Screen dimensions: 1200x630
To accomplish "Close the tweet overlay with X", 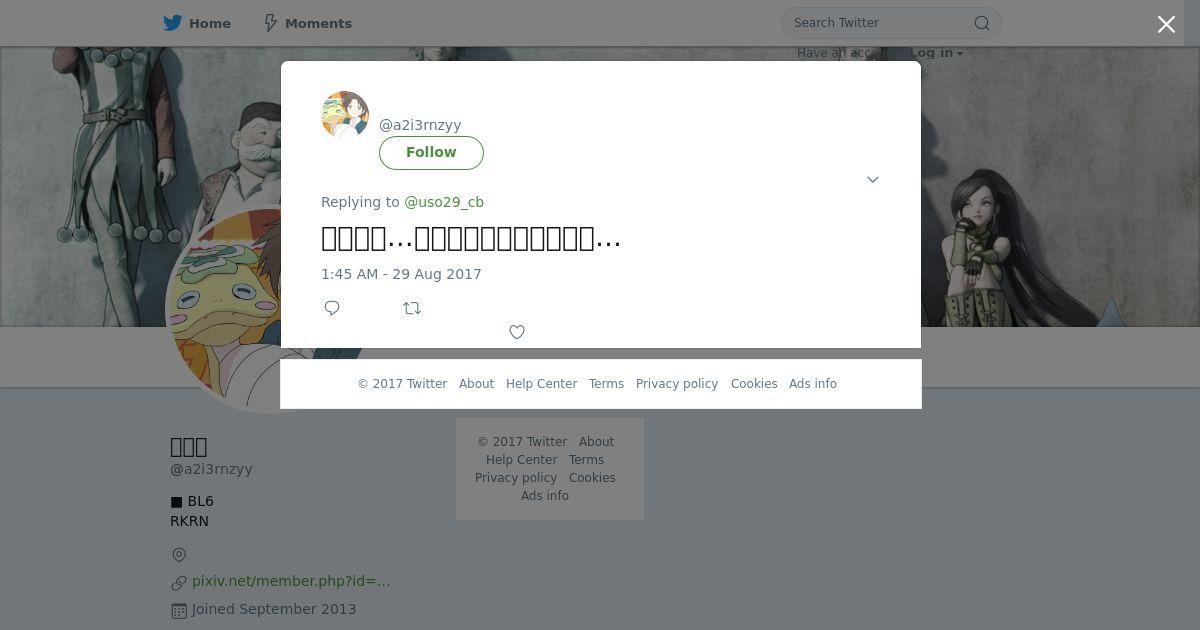I will [x=1166, y=24].
